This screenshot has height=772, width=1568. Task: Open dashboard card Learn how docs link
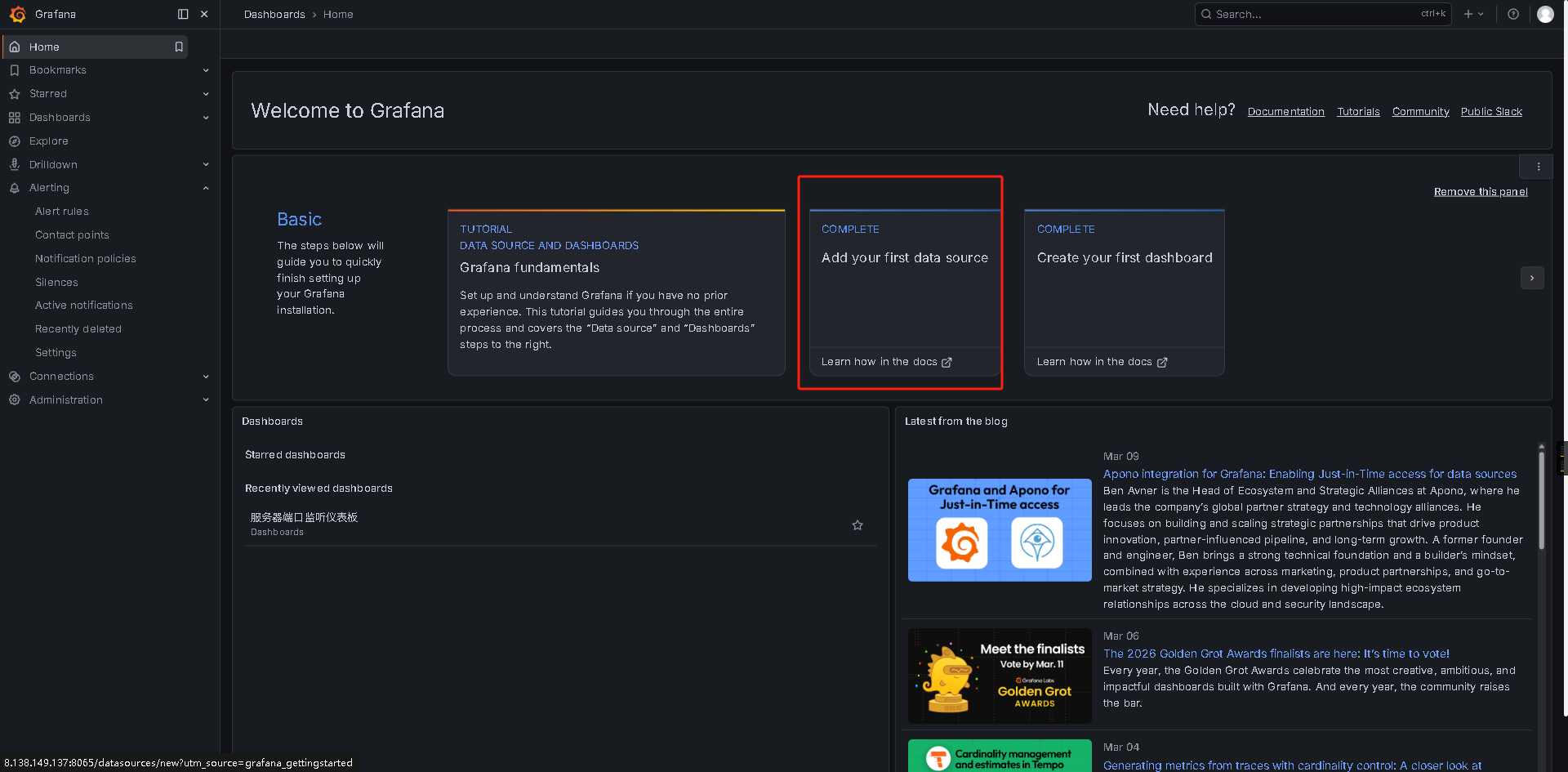point(1102,362)
